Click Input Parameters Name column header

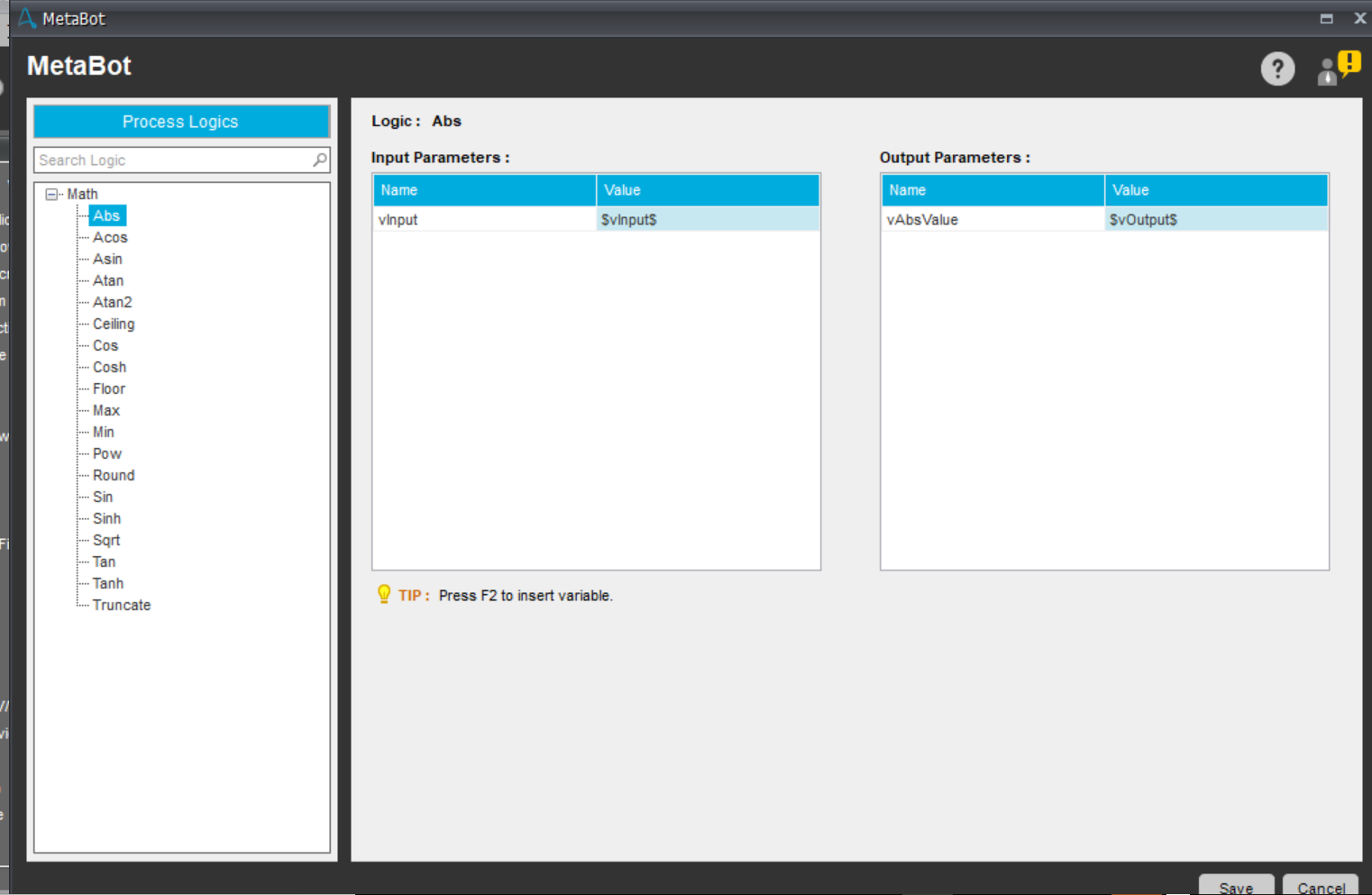tap(485, 190)
